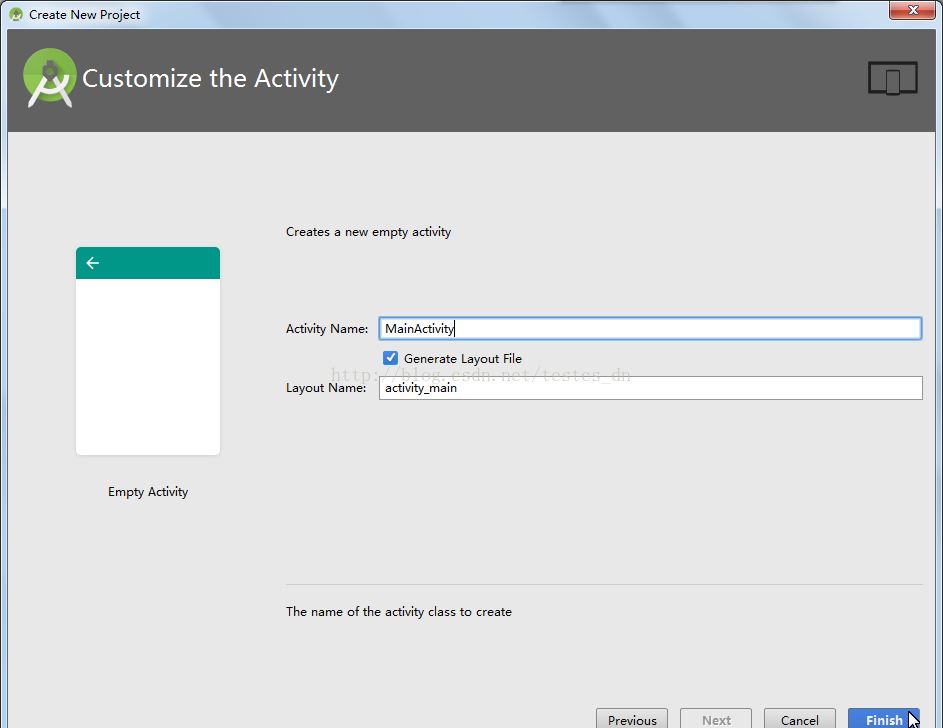943x728 pixels.
Task: Cancel the new project wizard
Action: [x=799, y=720]
